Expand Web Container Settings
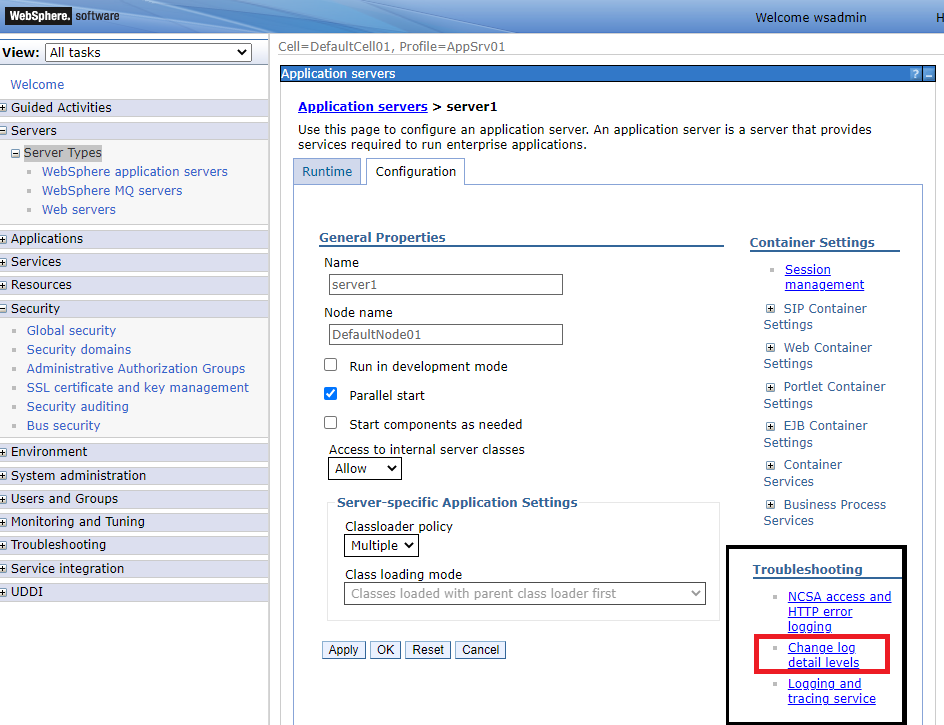Viewport: 944px width, 725px height. 770,347
